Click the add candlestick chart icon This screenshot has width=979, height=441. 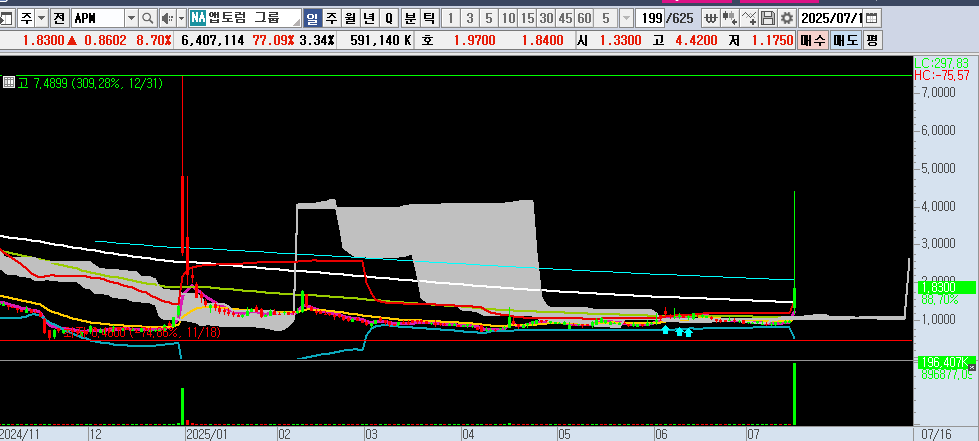click(x=729, y=18)
